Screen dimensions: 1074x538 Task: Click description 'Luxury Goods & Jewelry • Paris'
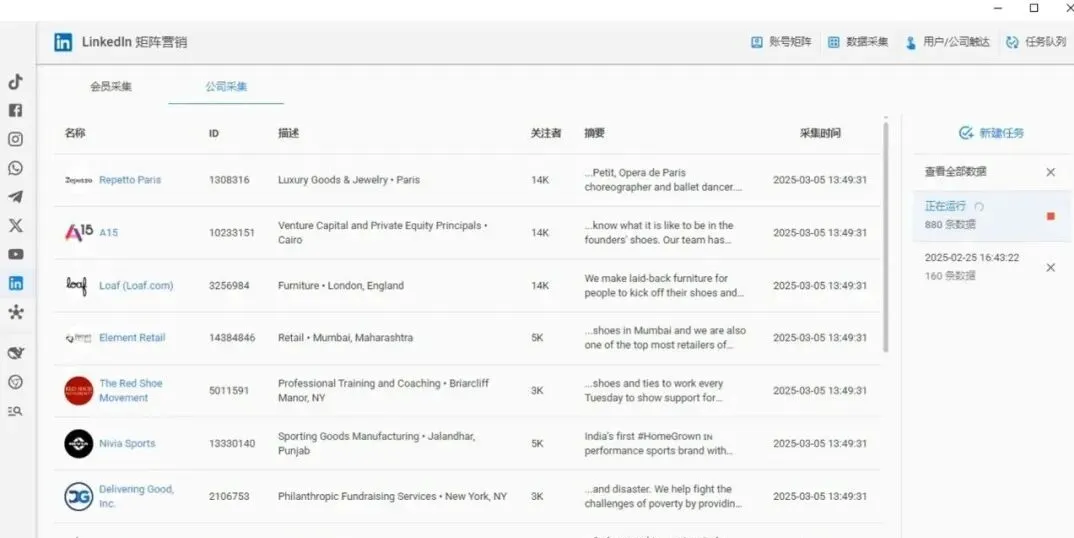(349, 180)
